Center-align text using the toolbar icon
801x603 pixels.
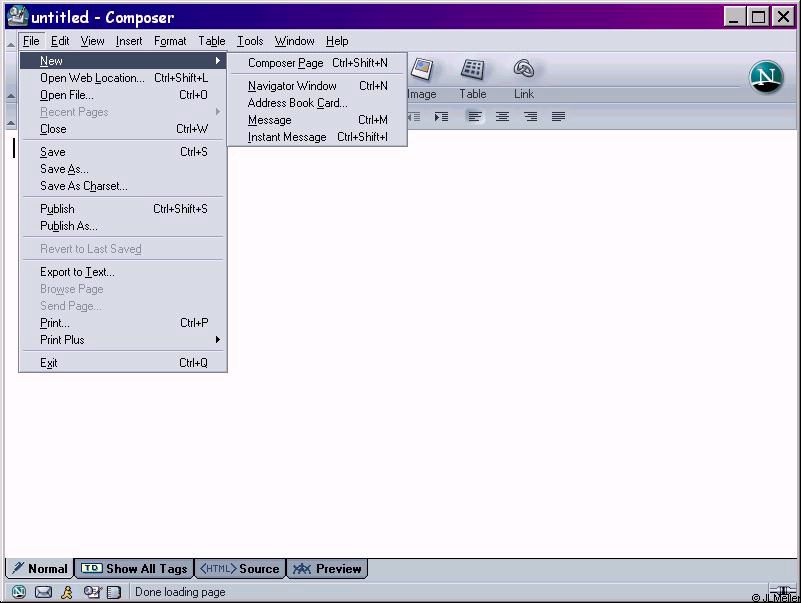502,117
